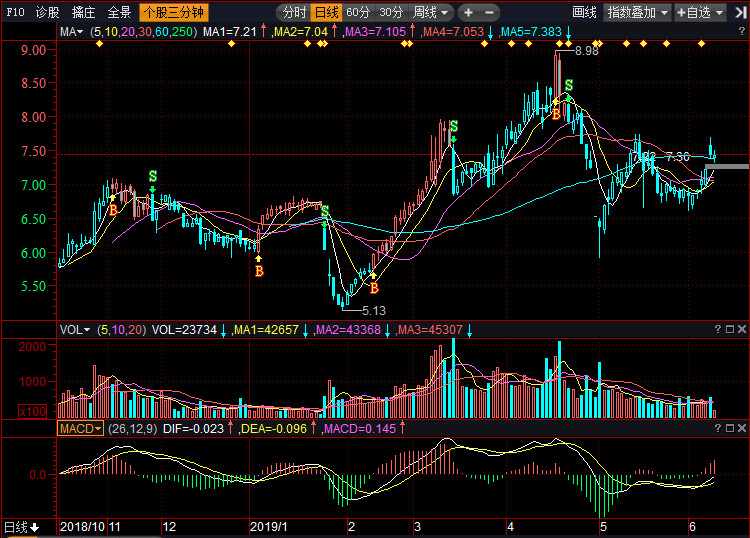Click the x100 volume unit label
The image size is (750, 538).
31,412
